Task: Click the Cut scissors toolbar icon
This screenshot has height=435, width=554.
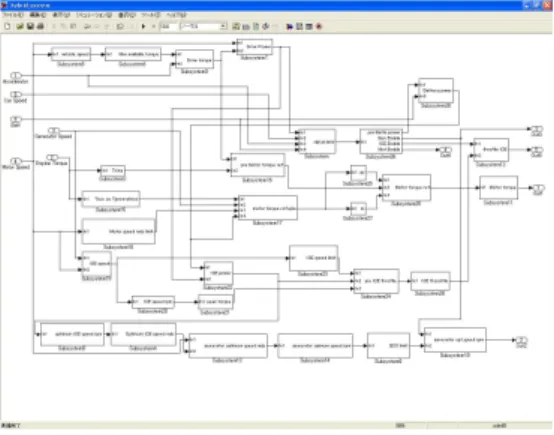Action: 54,27
